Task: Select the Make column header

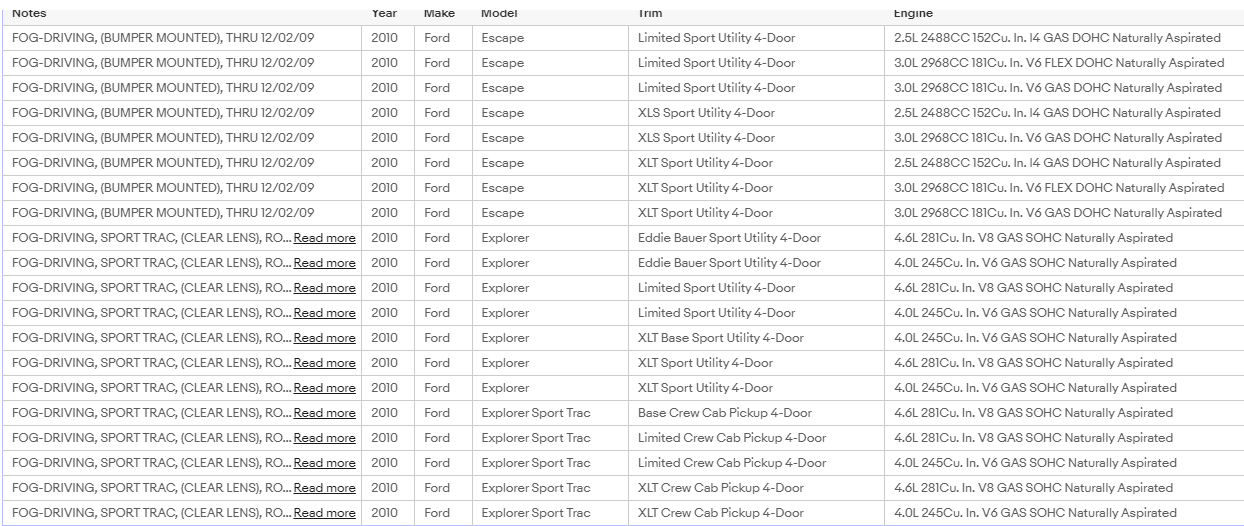Action: tap(439, 14)
